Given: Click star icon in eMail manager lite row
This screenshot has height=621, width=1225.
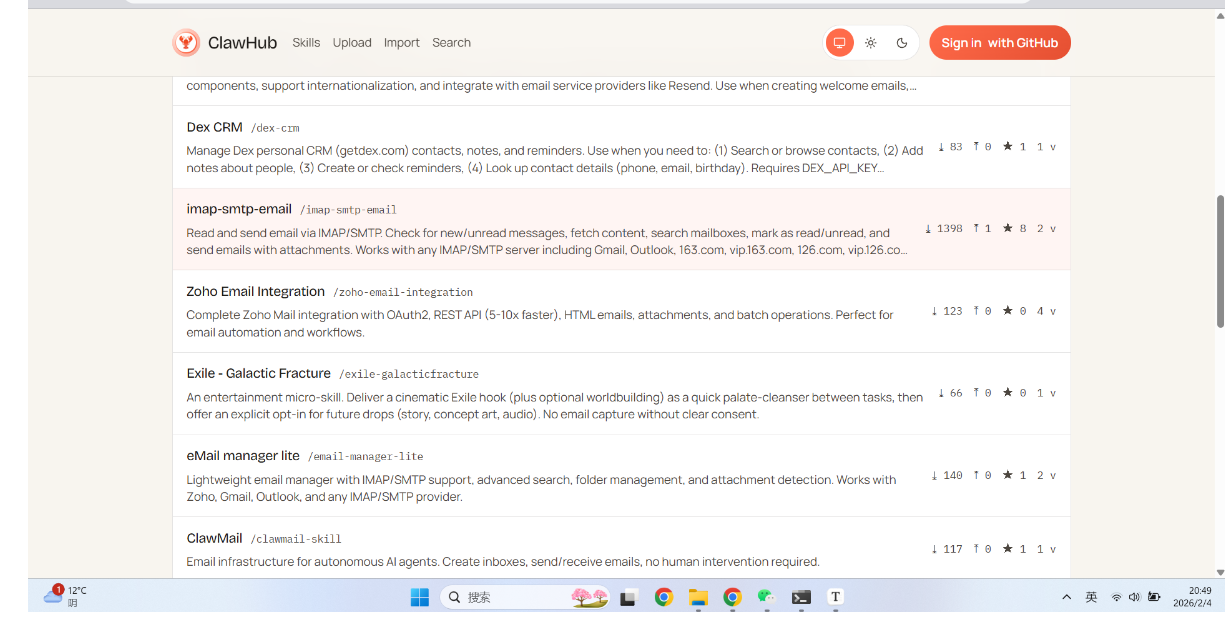Looking at the screenshot, I should click(1008, 475).
